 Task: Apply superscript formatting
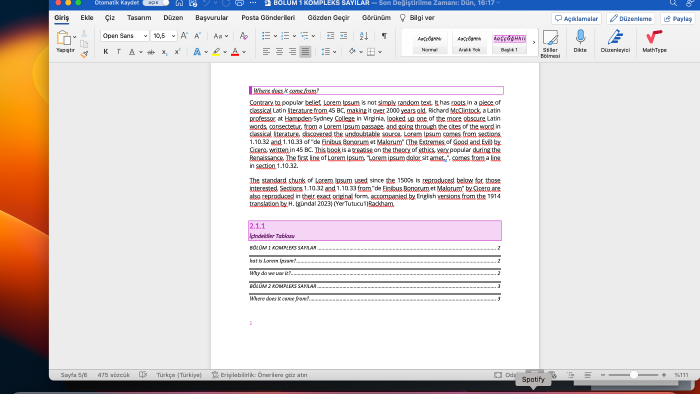pyautogui.click(x=177, y=52)
